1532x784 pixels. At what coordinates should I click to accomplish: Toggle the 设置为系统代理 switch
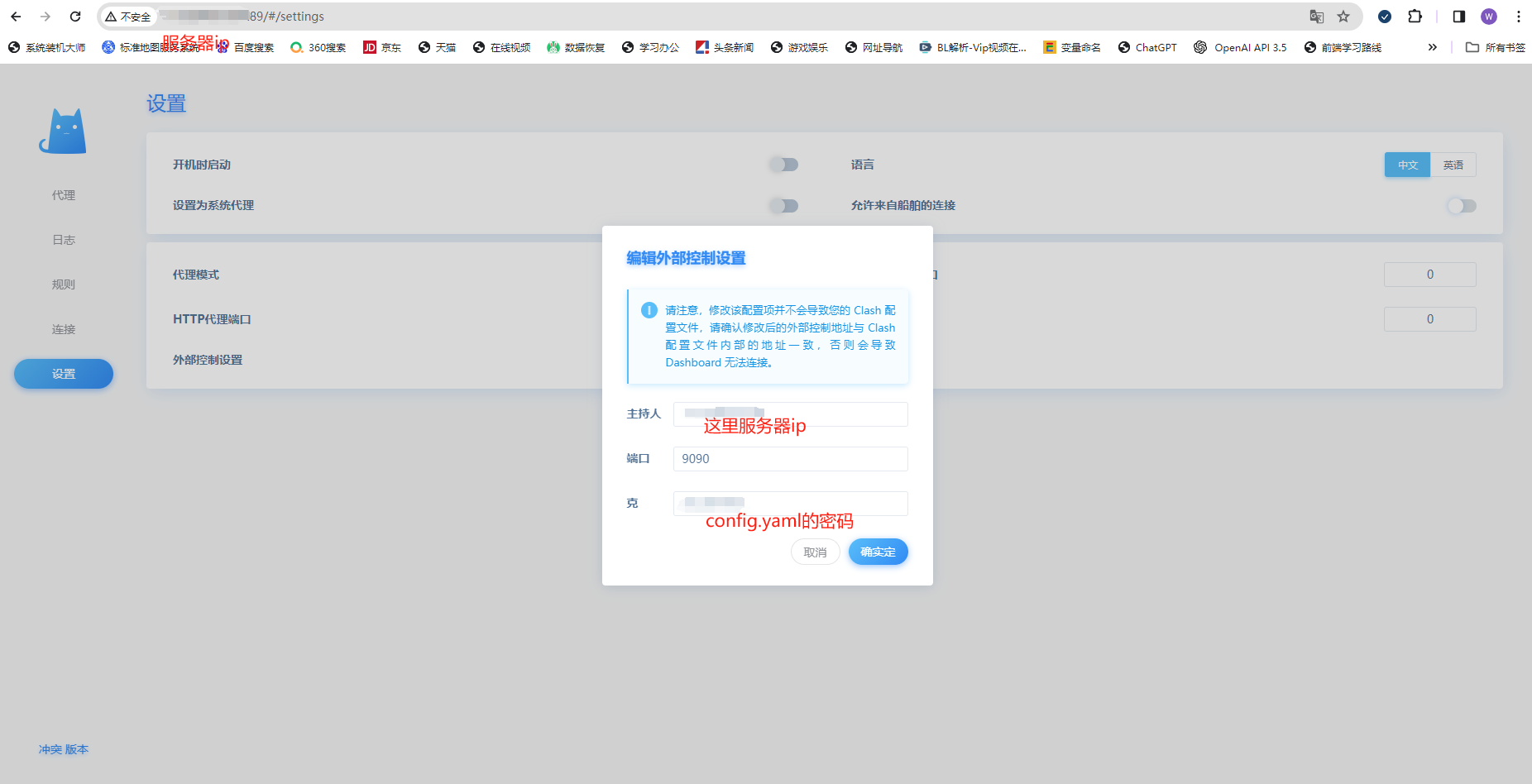(x=784, y=206)
